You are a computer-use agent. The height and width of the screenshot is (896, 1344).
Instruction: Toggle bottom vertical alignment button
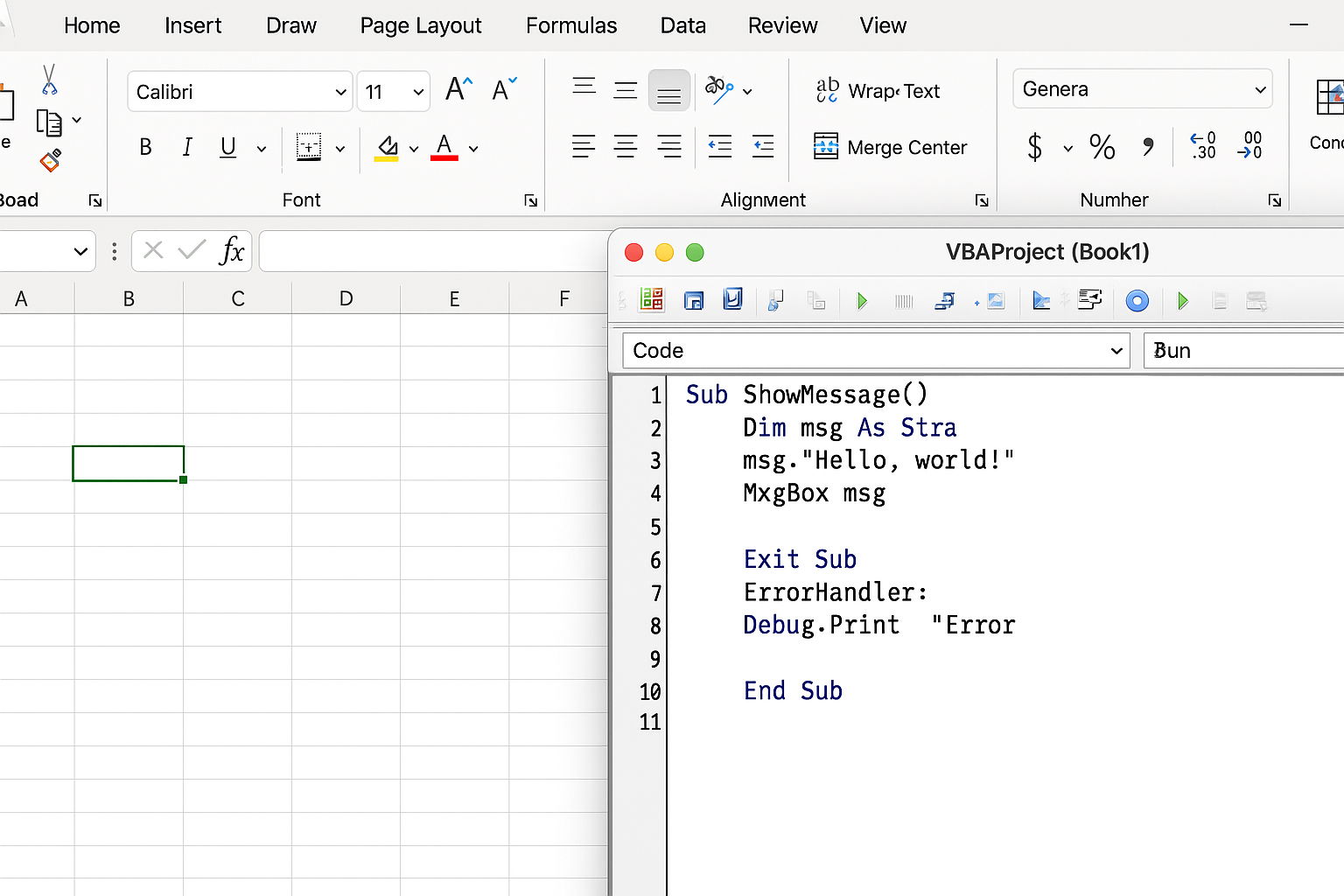[668, 91]
